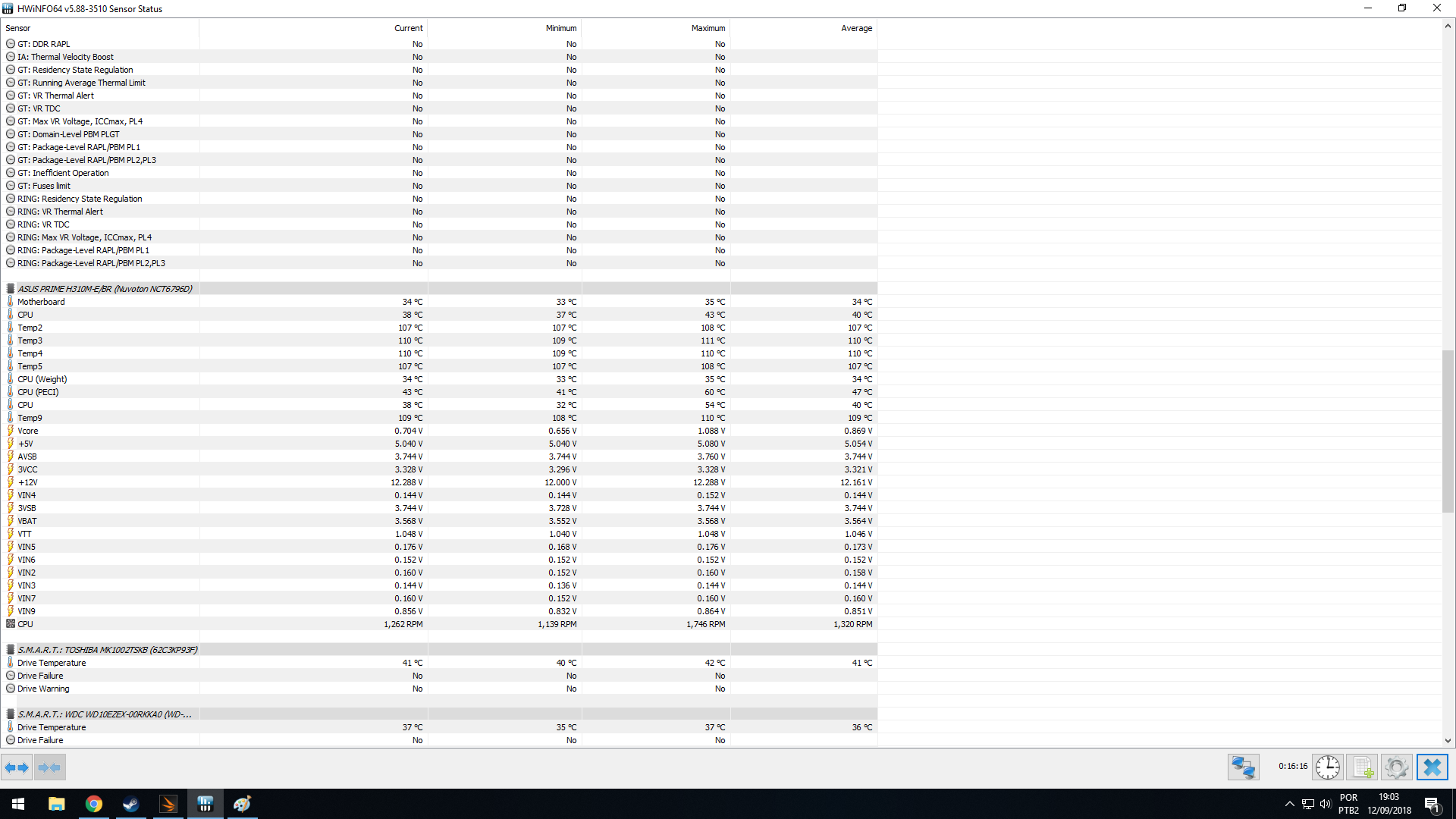
Task: Select the RING: VR Thermal Alert row
Action: (x=440, y=212)
